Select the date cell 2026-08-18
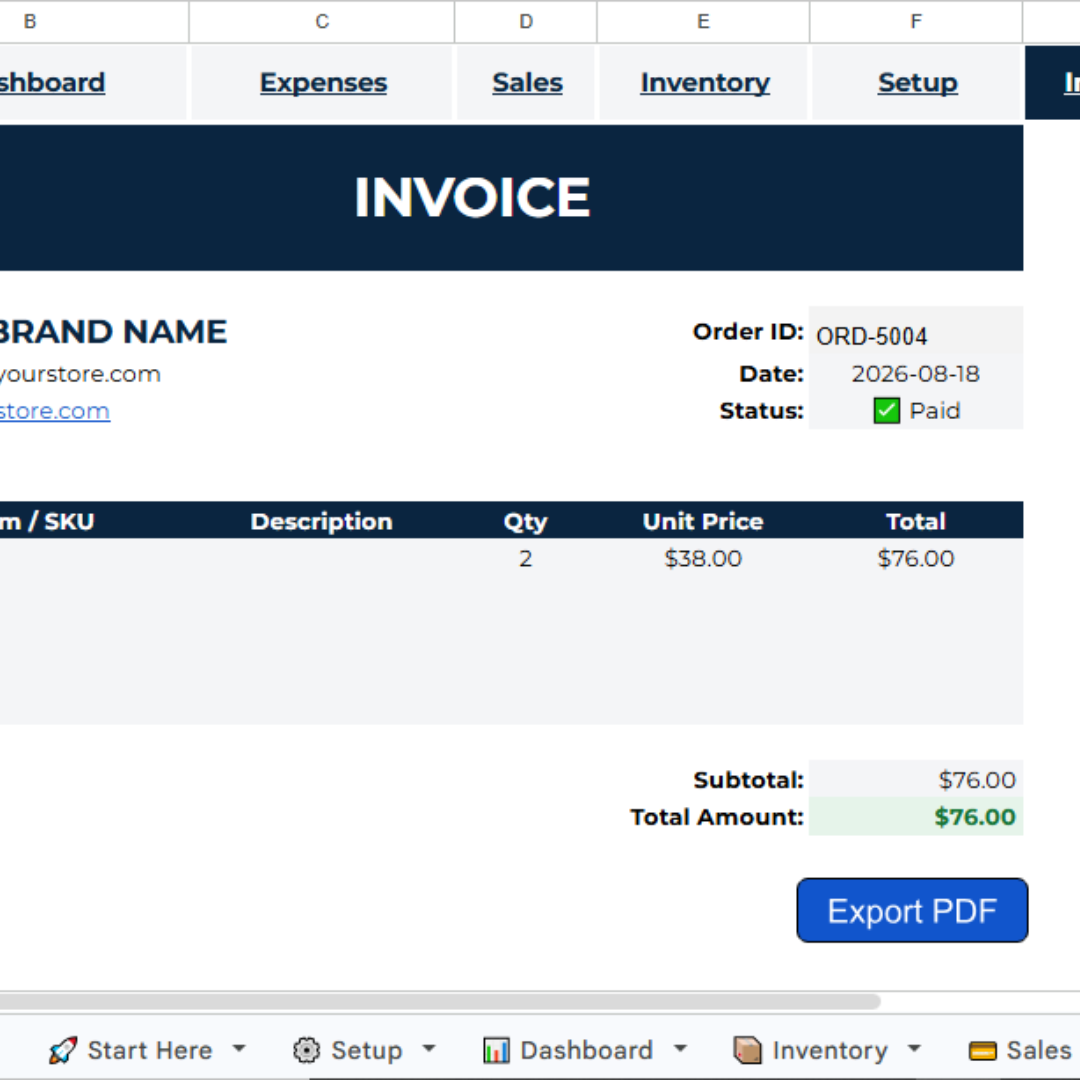Image resolution: width=1080 pixels, height=1080 pixels. point(915,374)
